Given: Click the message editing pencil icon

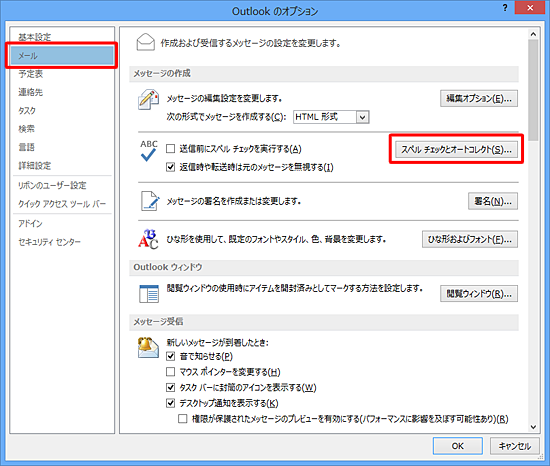Looking at the screenshot, I should tap(148, 100).
